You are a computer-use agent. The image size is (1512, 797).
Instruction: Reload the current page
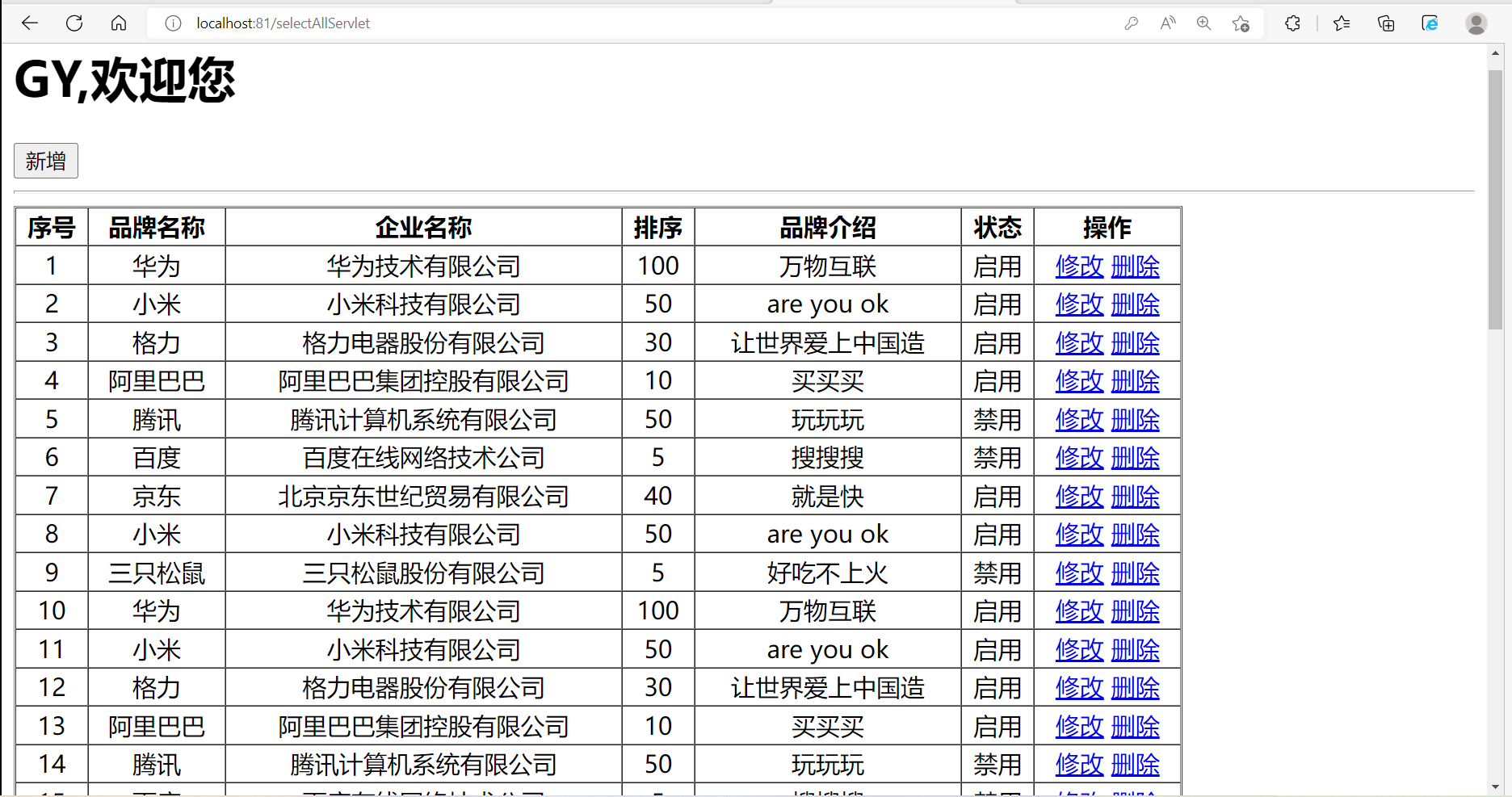(74, 23)
